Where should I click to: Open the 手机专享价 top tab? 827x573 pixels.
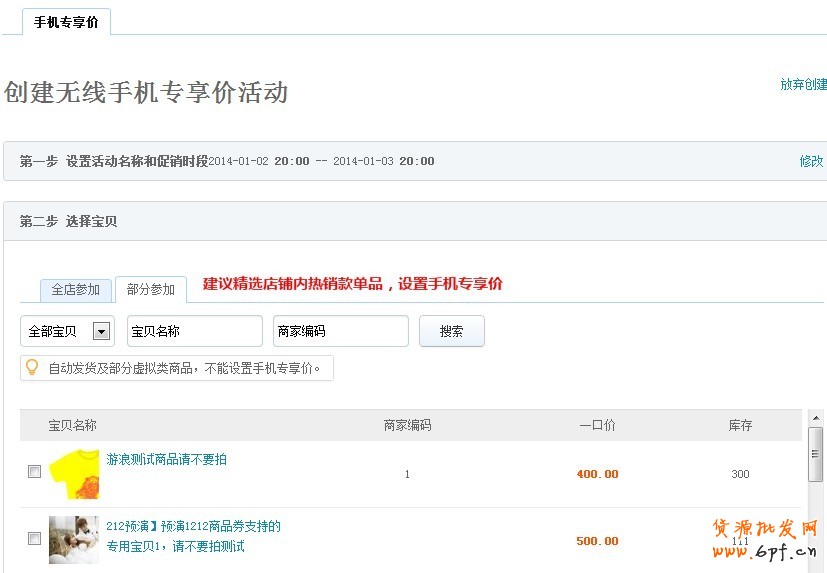point(66,22)
